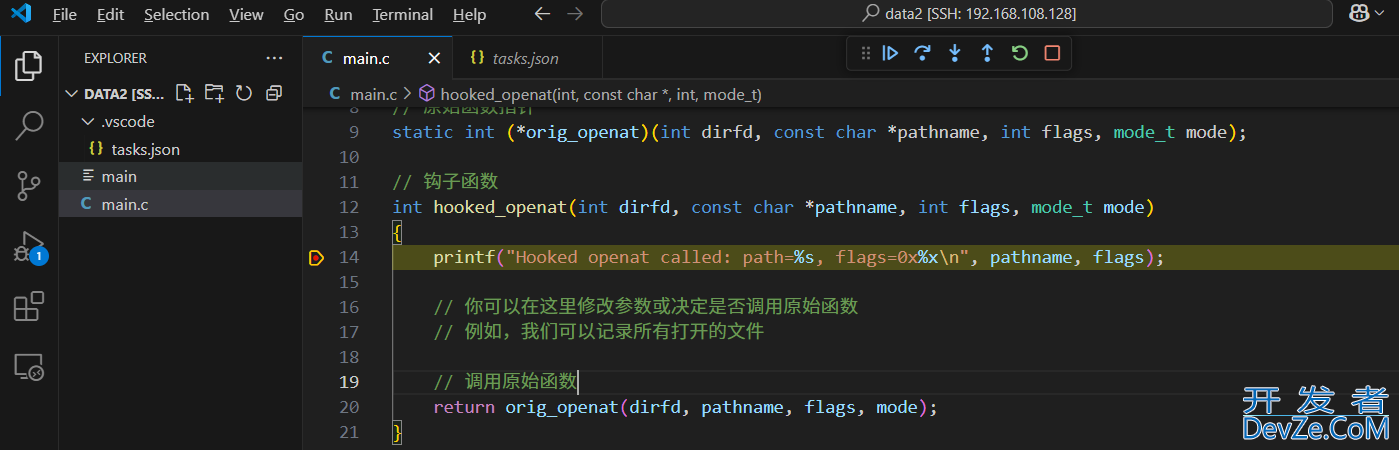Open the Search view in activity bar
This screenshot has height=450, width=1399.
(29, 126)
